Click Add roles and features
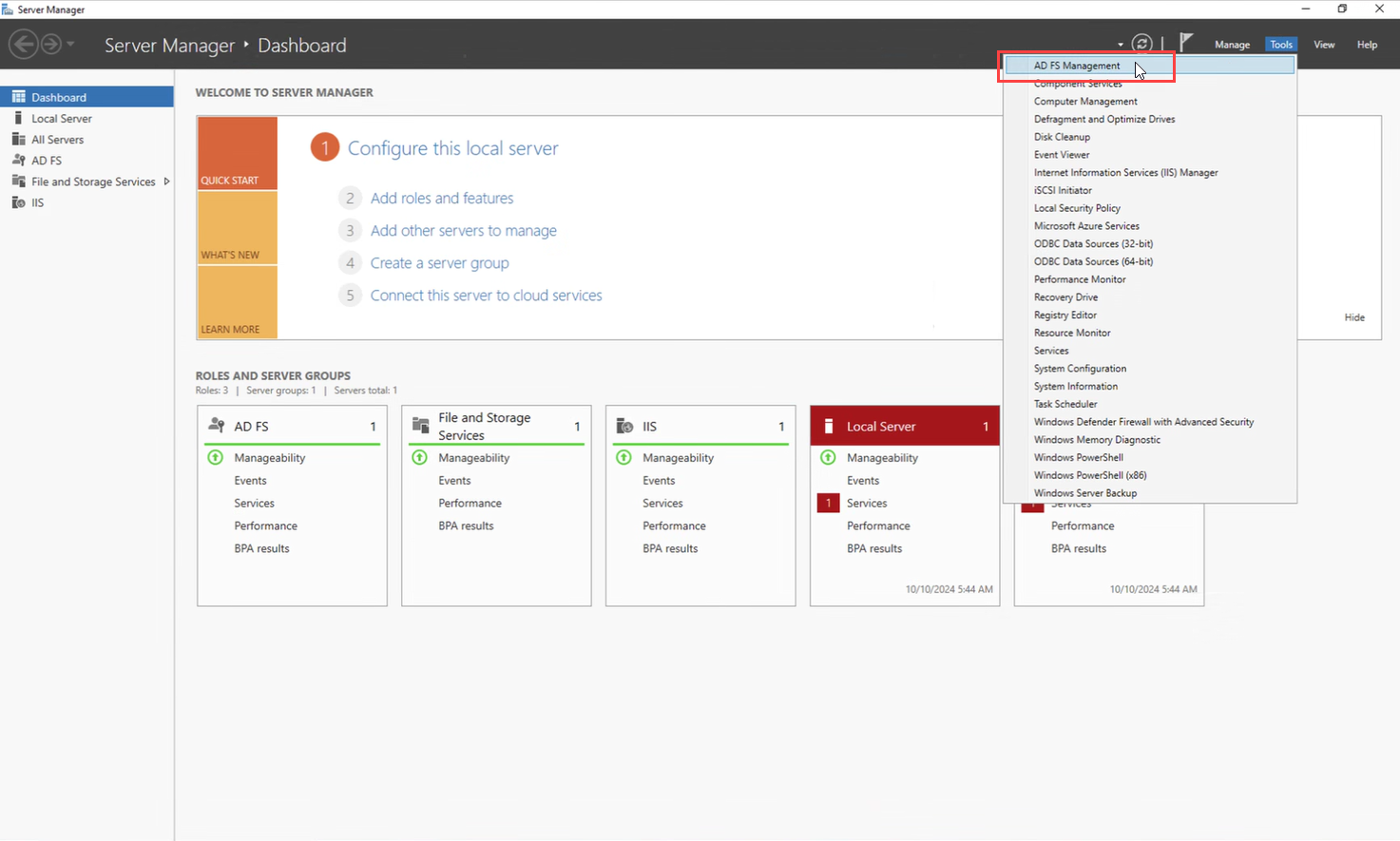This screenshot has width=1400, height=841. (x=442, y=199)
